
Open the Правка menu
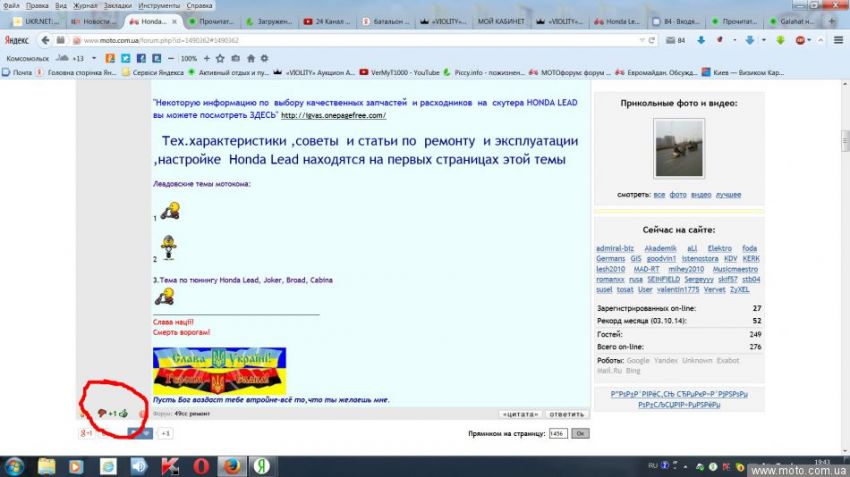tap(37, 5)
